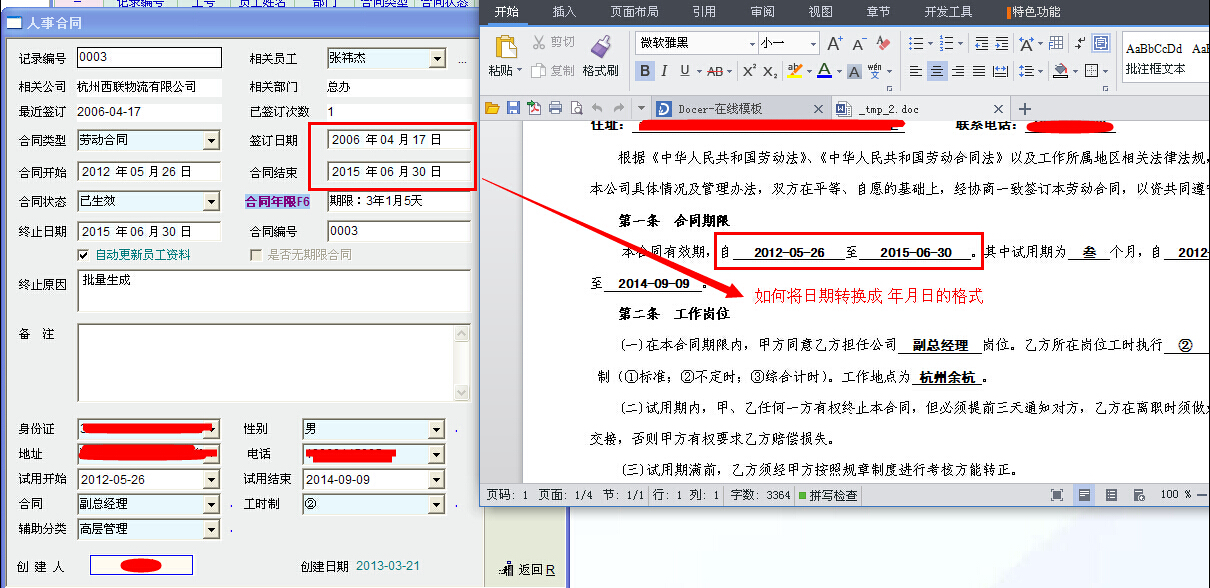Click the 终止原因 text field
This screenshot has width=1210, height=588.
(x=273, y=290)
